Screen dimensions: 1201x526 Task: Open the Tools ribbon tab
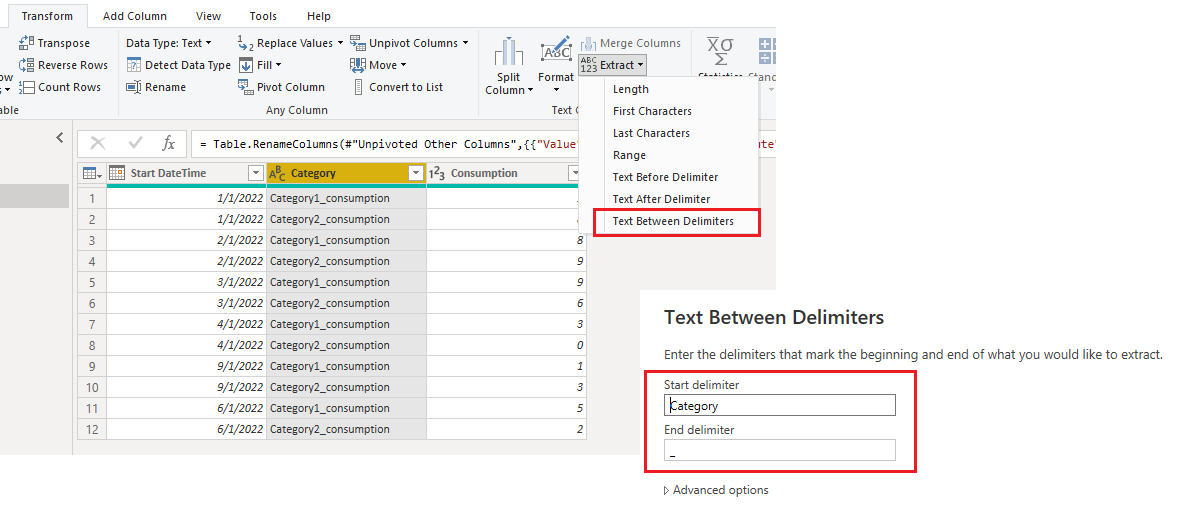pyautogui.click(x=263, y=16)
